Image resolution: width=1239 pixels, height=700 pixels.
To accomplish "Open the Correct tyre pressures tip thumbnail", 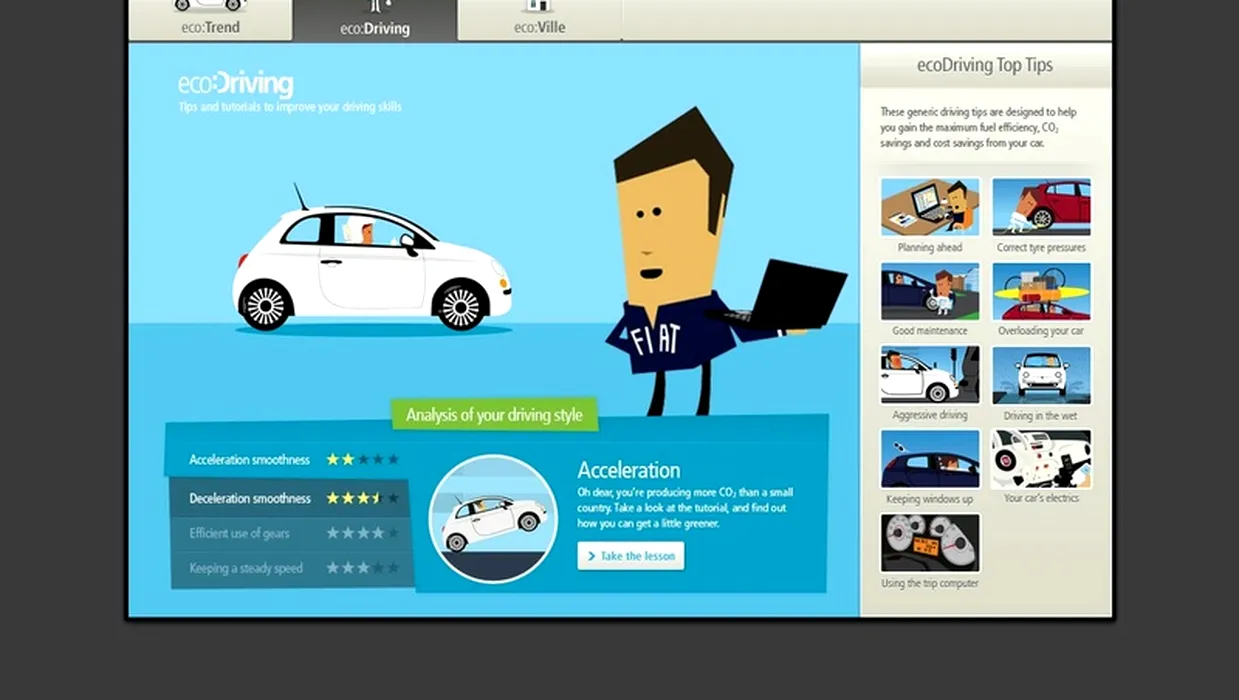I will point(1041,207).
